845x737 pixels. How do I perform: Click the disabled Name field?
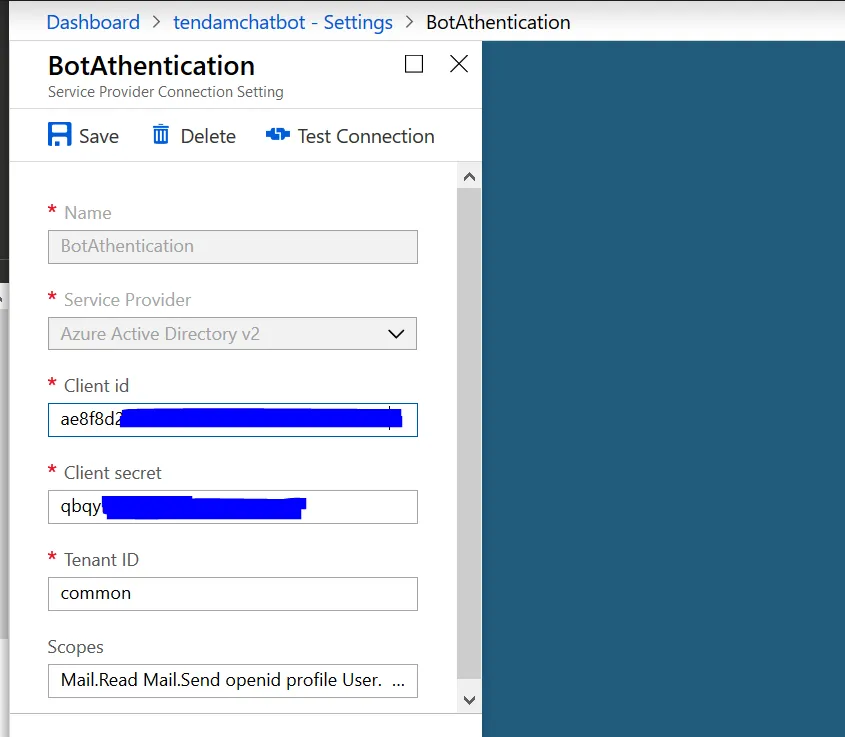pos(232,247)
